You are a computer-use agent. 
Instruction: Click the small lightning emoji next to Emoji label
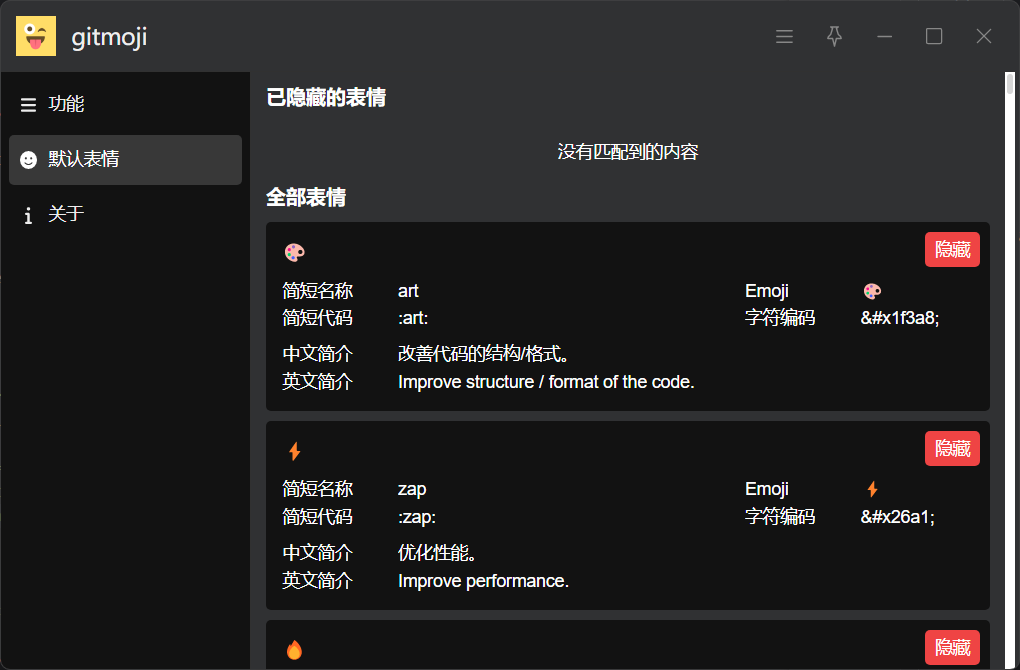click(x=872, y=489)
